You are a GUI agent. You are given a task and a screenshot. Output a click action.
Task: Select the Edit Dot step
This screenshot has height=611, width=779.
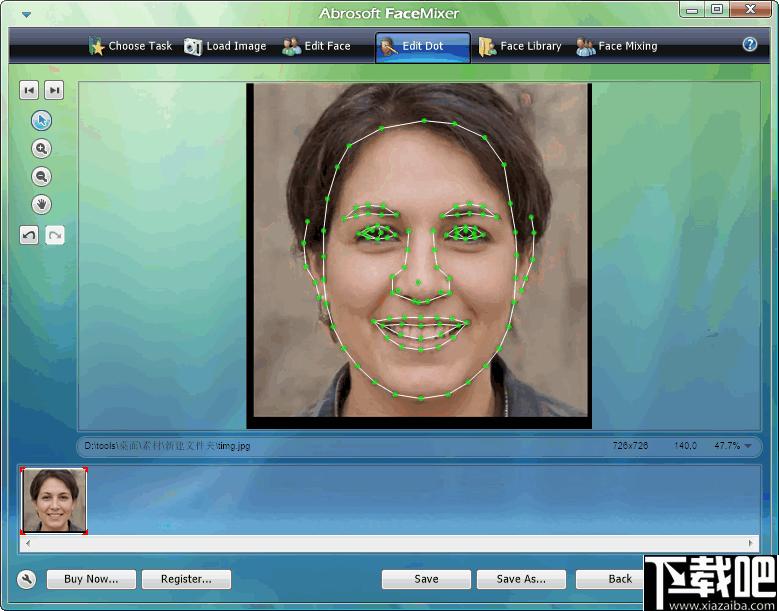point(422,47)
